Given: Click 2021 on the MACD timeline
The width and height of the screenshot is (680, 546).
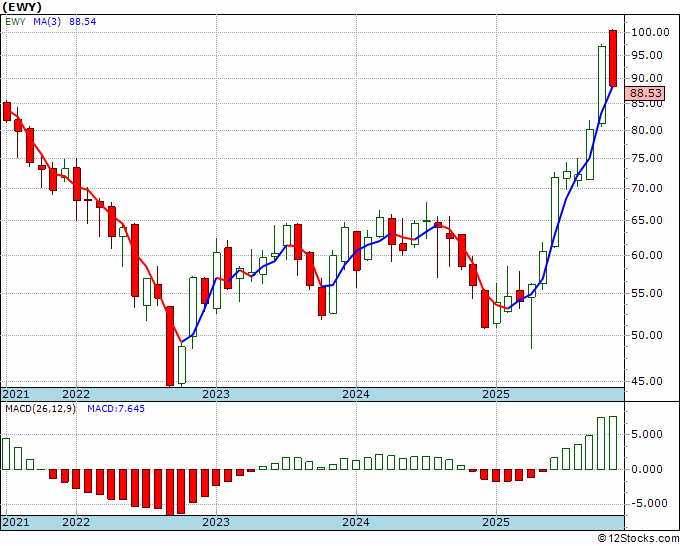Looking at the screenshot, I should pos(16,522).
